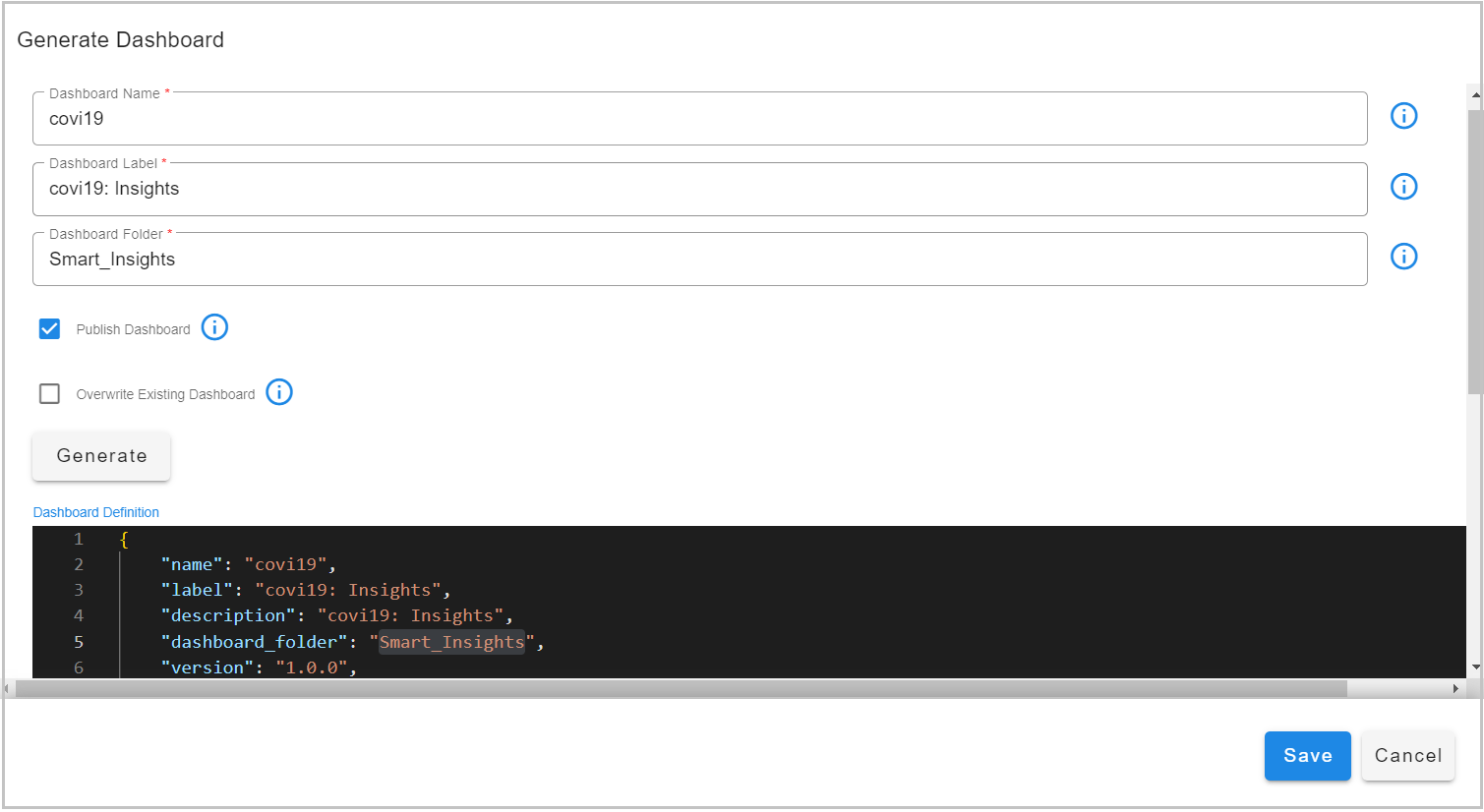Enable Overwrite Existing Dashboard
This screenshot has height=812, width=1484.
[49, 392]
